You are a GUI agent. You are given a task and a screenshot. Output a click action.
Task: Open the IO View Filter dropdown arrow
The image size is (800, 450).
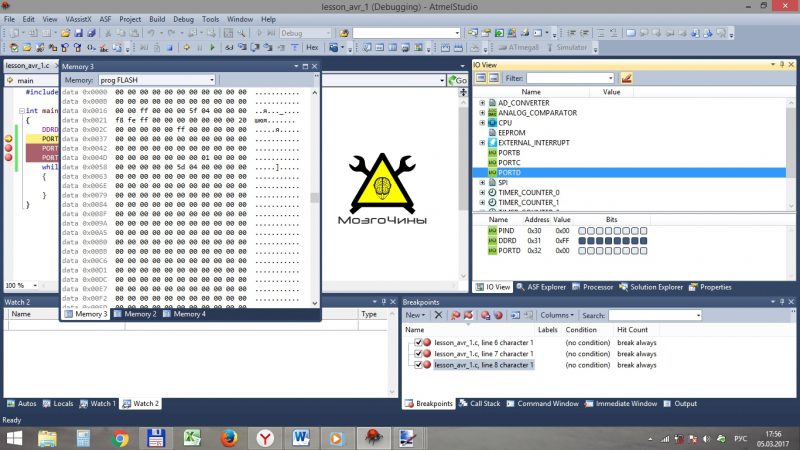[x=610, y=78]
